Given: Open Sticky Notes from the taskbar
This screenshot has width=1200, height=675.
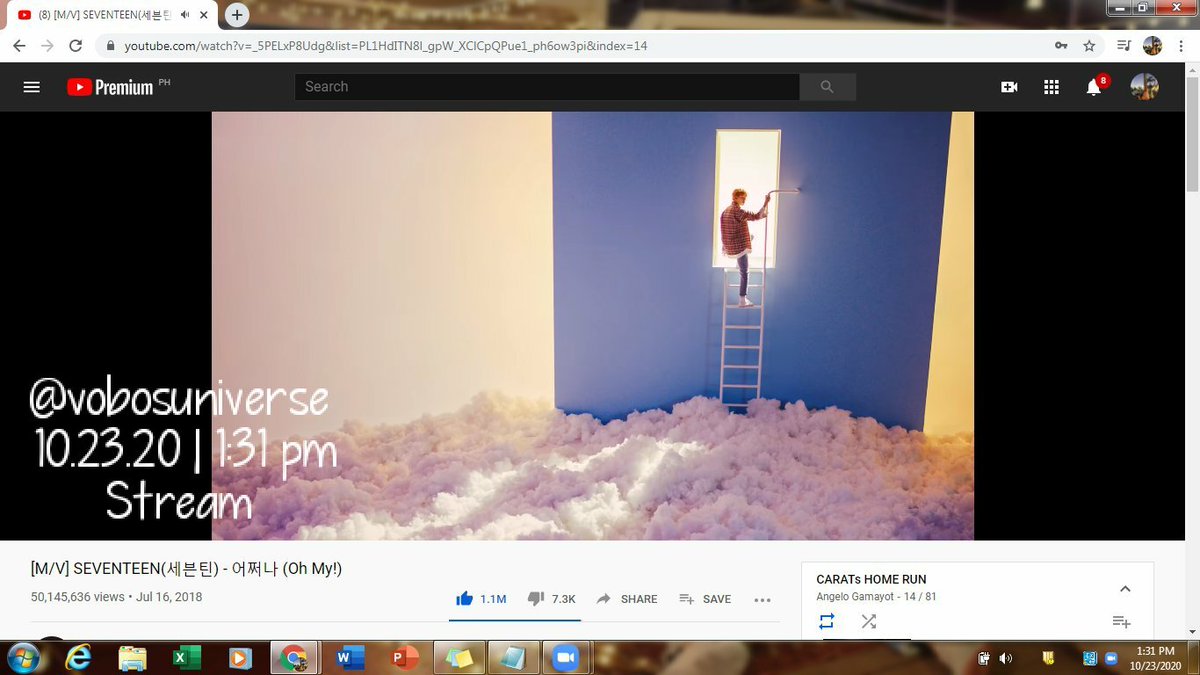Looking at the screenshot, I should click(x=457, y=657).
